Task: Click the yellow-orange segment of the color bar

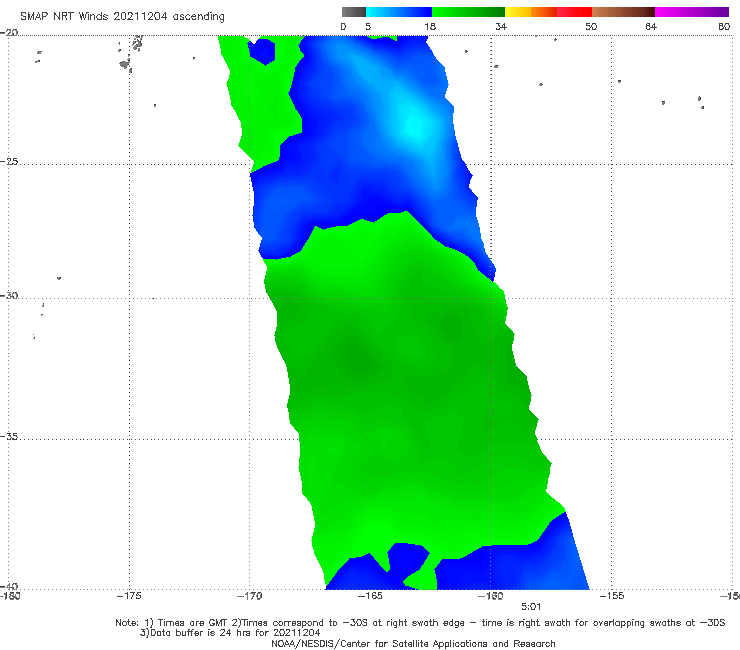Action: point(531,12)
